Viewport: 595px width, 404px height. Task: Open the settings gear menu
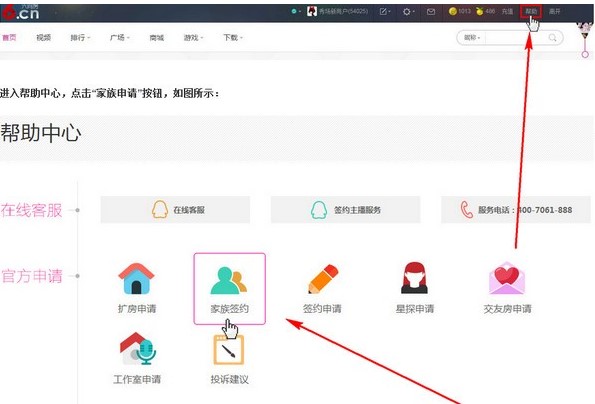tap(408, 12)
